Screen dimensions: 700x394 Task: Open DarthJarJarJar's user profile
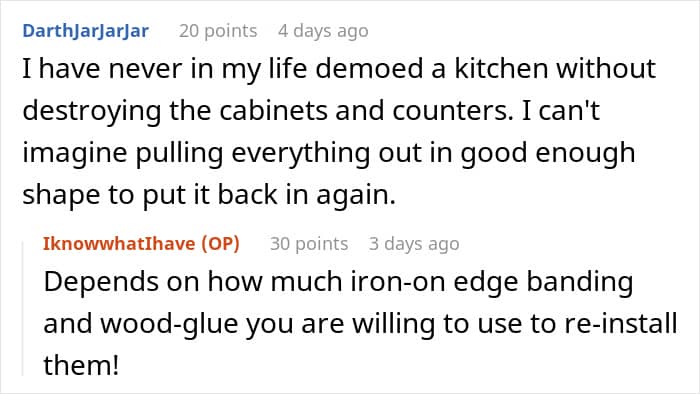(x=86, y=31)
